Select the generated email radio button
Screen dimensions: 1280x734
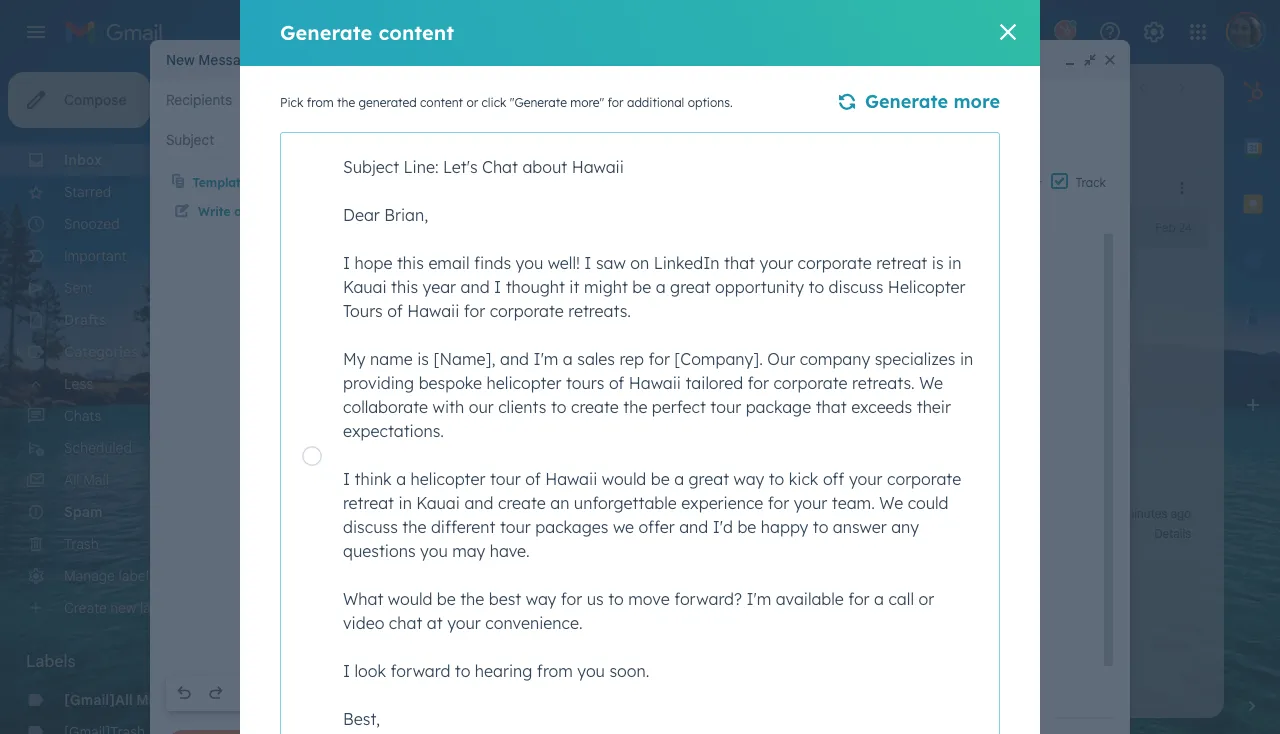[x=312, y=456]
